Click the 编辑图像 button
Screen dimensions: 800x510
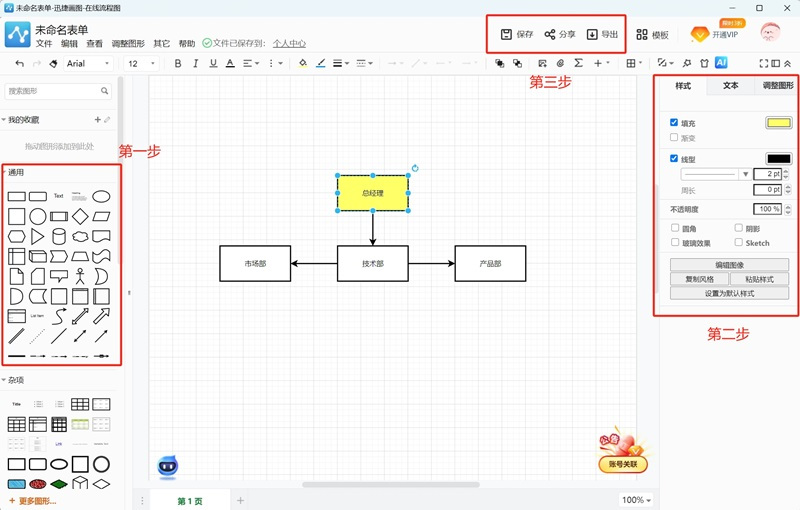[x=730, y=265]
